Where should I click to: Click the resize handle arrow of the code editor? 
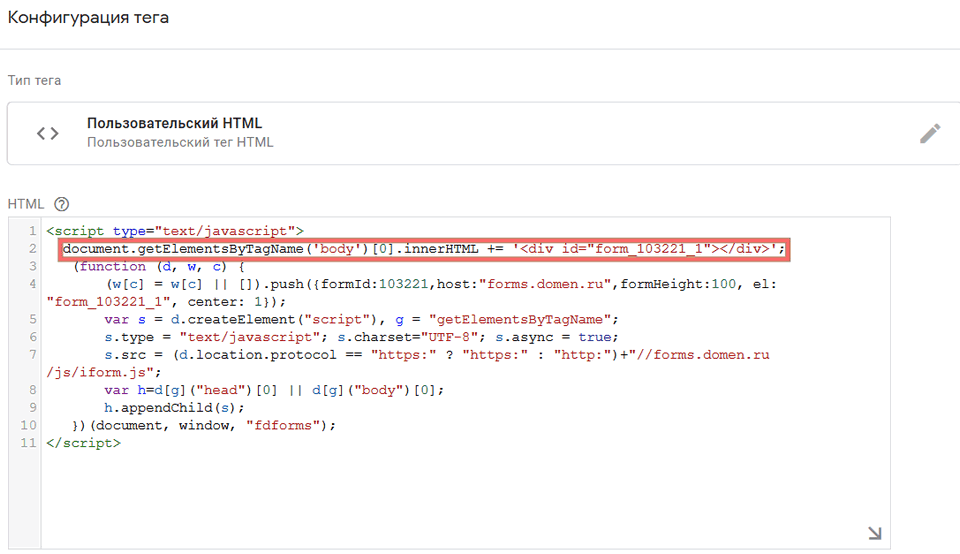click(x=874, y=534)
